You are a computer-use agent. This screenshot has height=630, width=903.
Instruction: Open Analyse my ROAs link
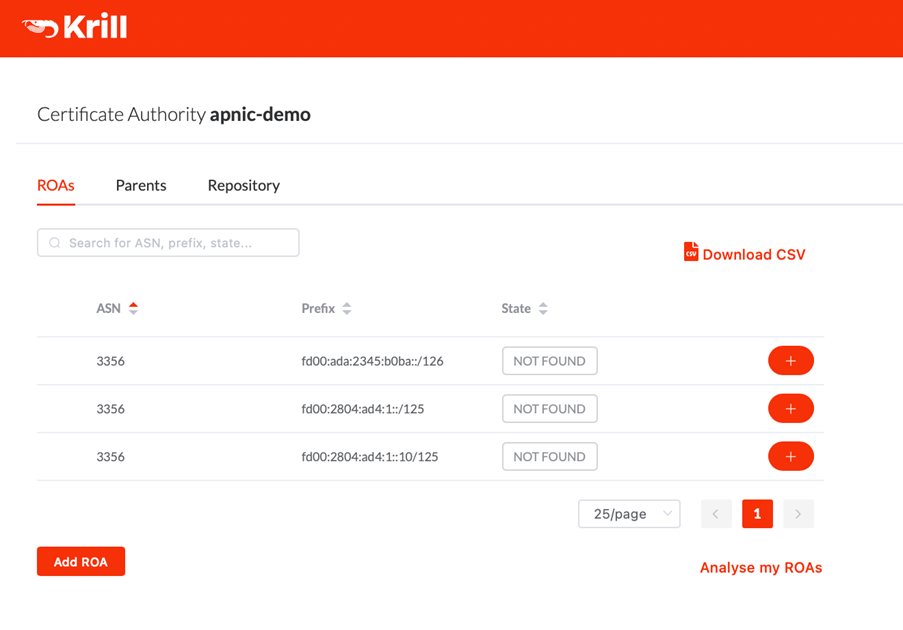click(x=761, y=568)
